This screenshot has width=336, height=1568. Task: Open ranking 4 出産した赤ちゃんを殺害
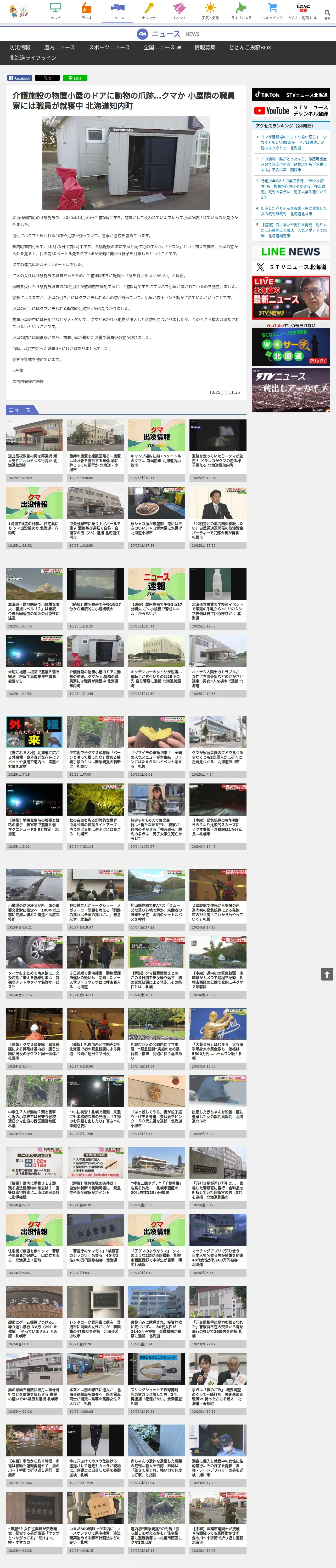pyautogui.click(x=293, y=211)
